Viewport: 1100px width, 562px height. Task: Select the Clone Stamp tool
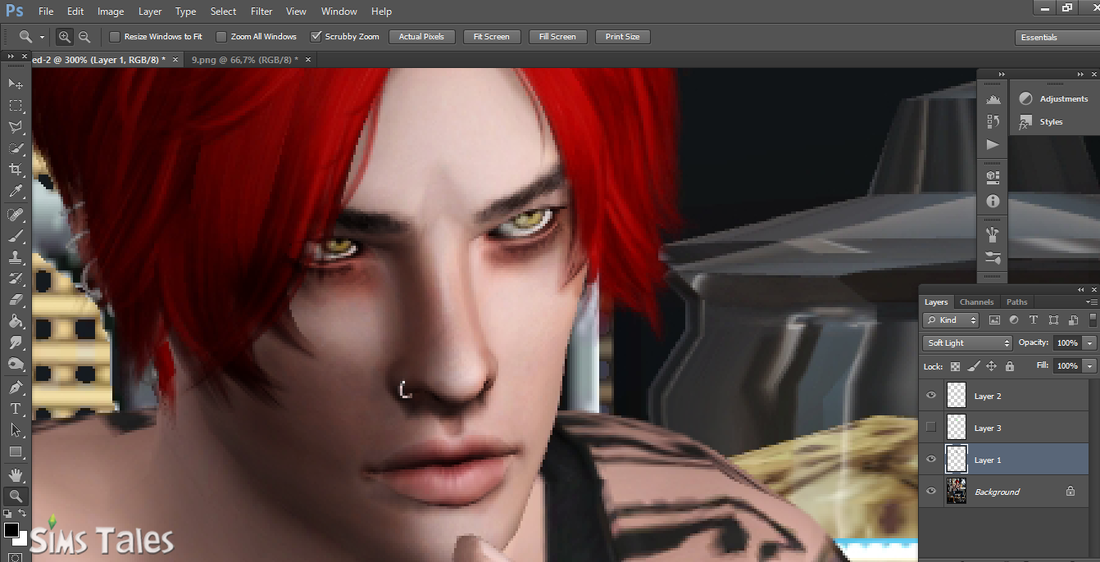[15, 257]
